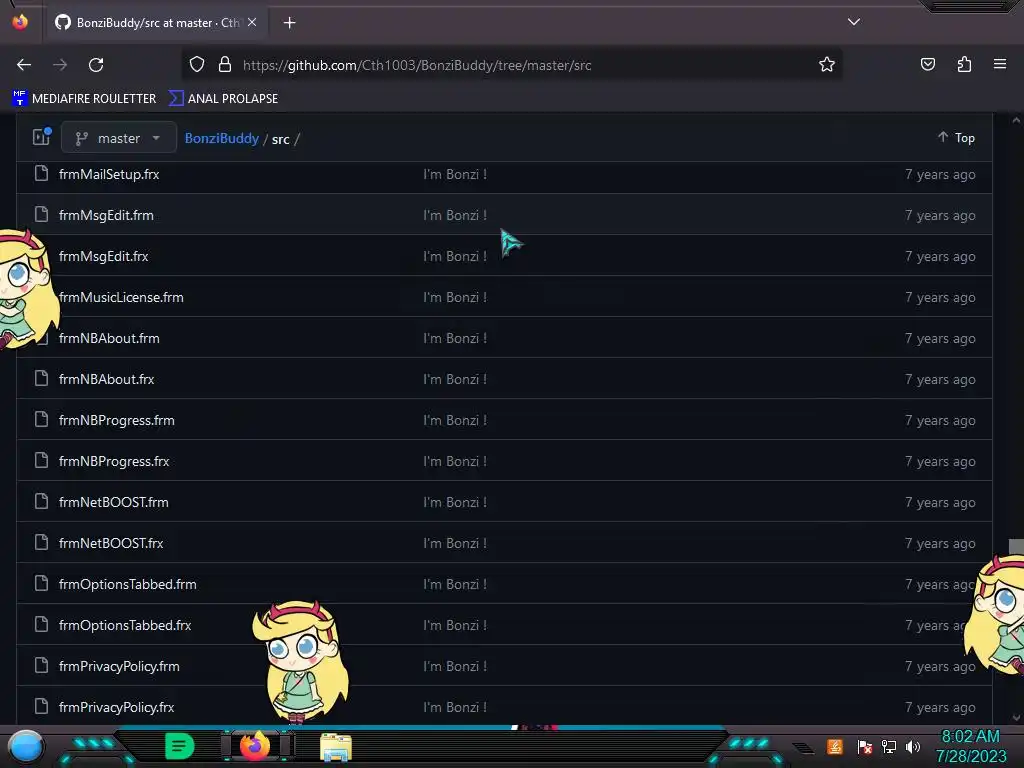Go back to the previous page
The image size is (1024, 768).
24,65
